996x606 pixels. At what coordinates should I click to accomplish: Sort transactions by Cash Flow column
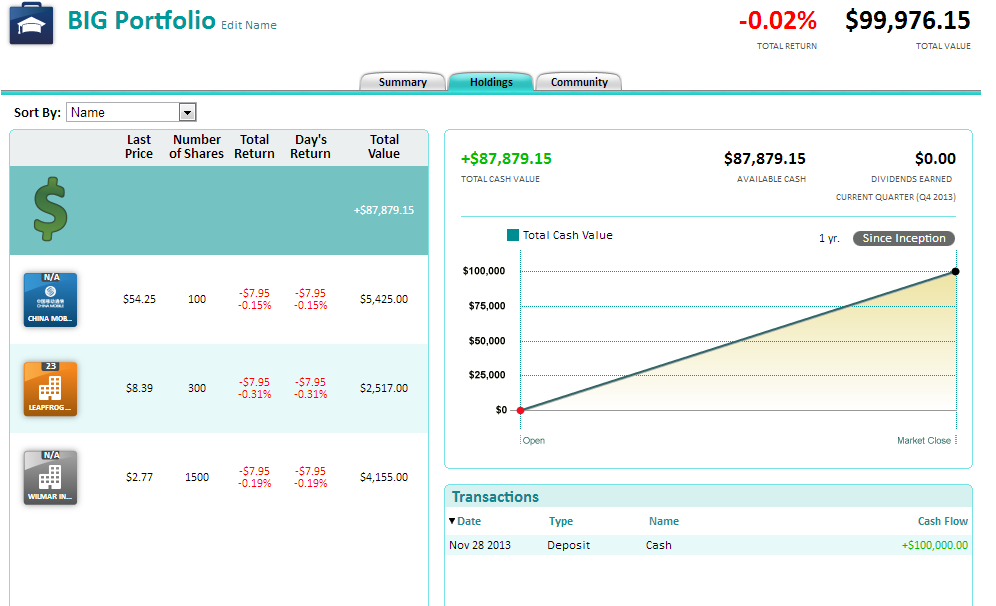pyautogui.click(x=942, y=521)
